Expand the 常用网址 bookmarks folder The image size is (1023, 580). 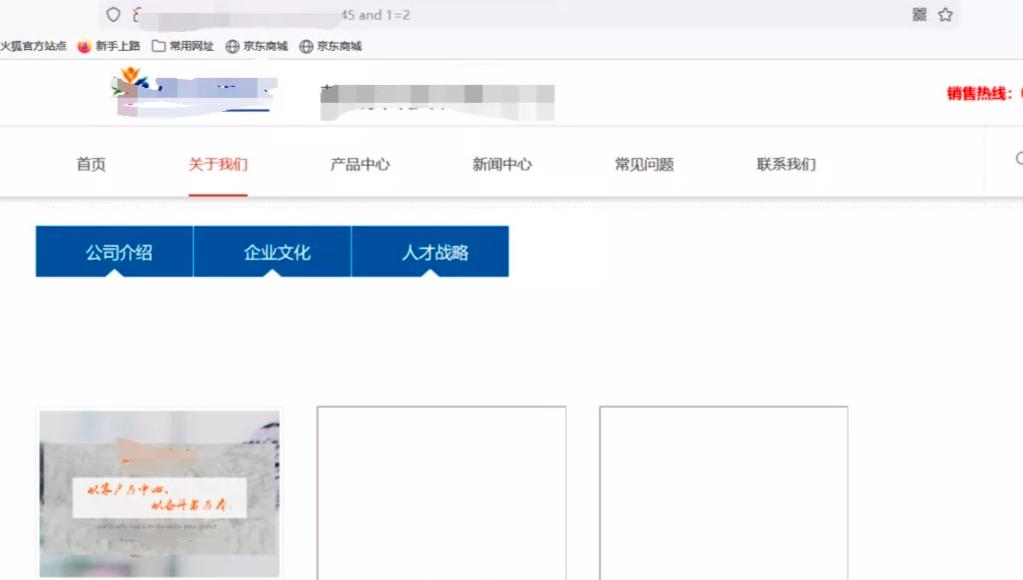tap(188, 46)
